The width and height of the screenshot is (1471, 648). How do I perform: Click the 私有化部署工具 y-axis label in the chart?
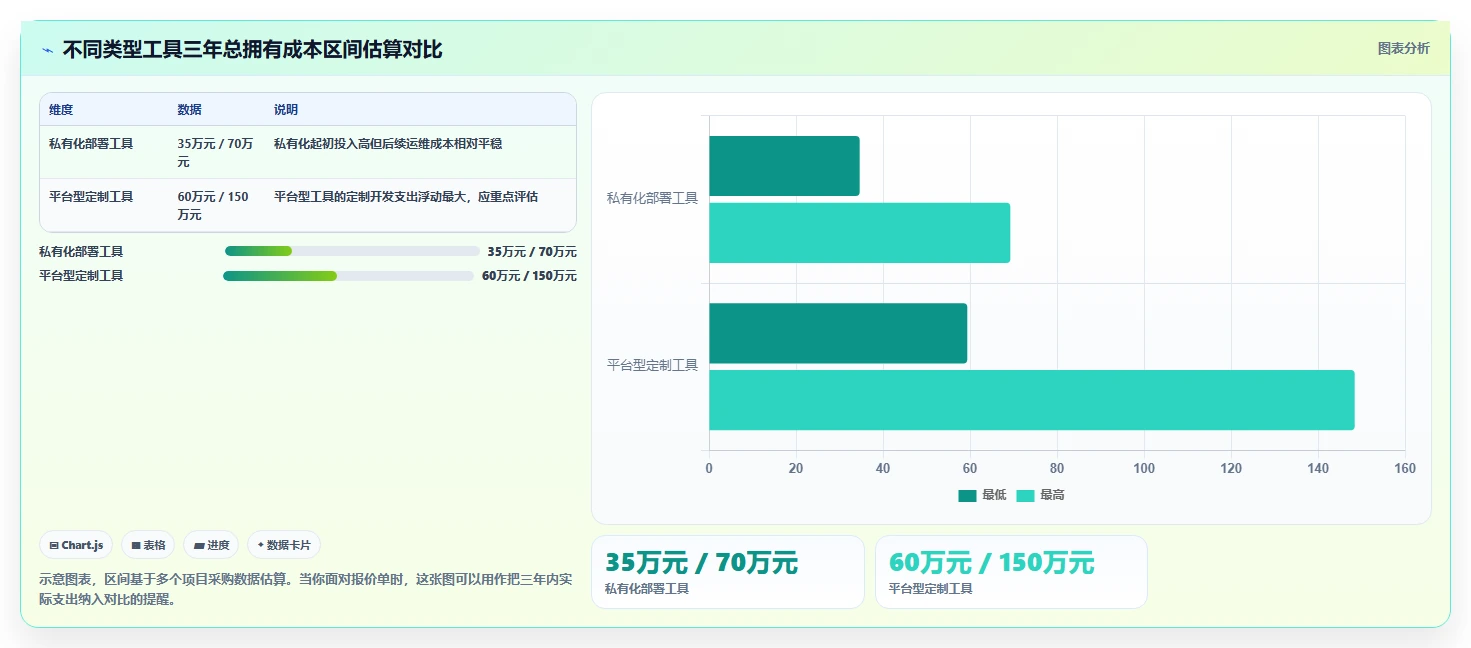click(652, 198)
